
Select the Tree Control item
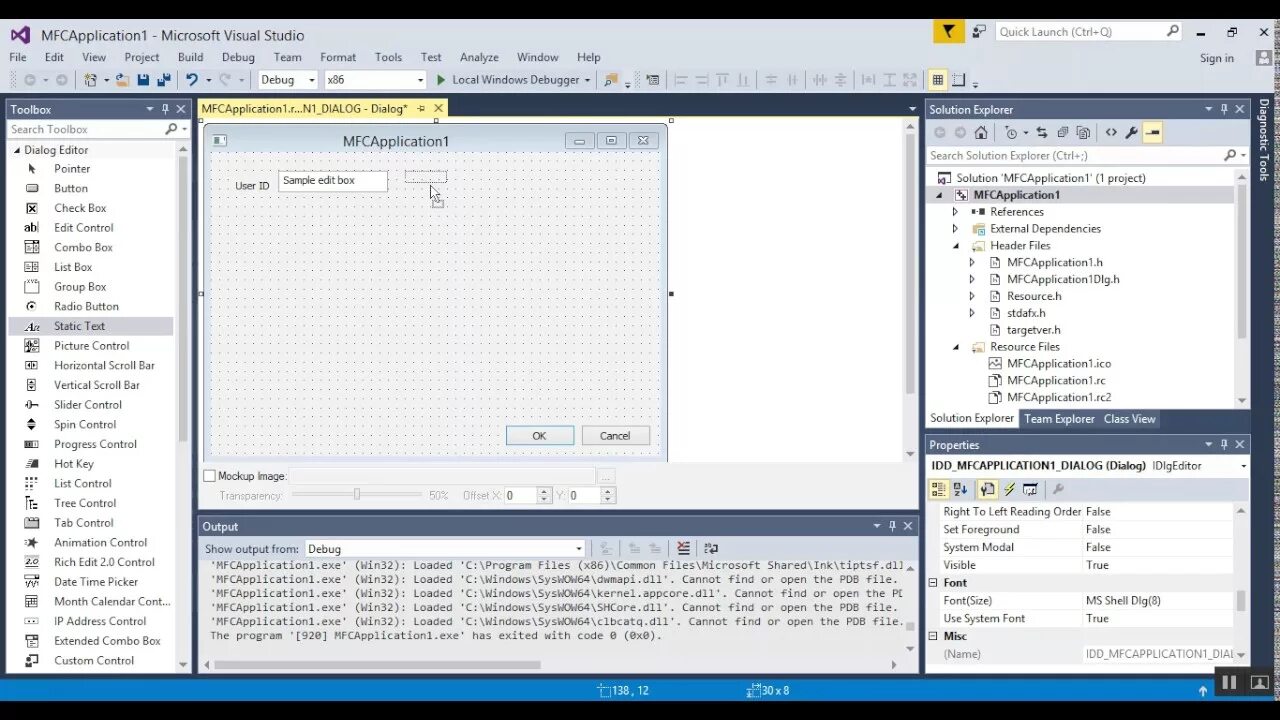click(84, 503)
